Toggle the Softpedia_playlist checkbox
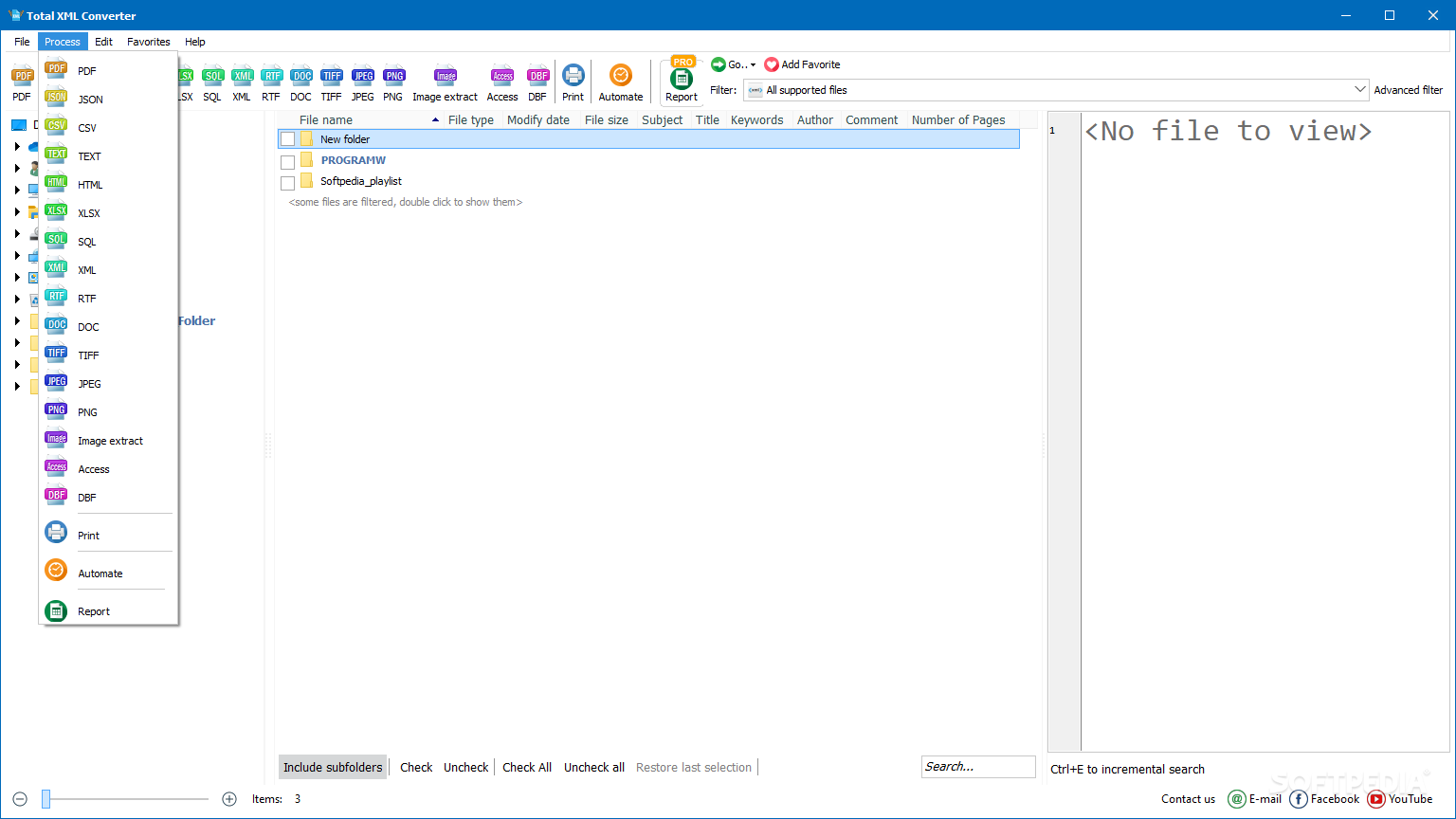This screenshot has height=819, width=1456. [287, 182]
